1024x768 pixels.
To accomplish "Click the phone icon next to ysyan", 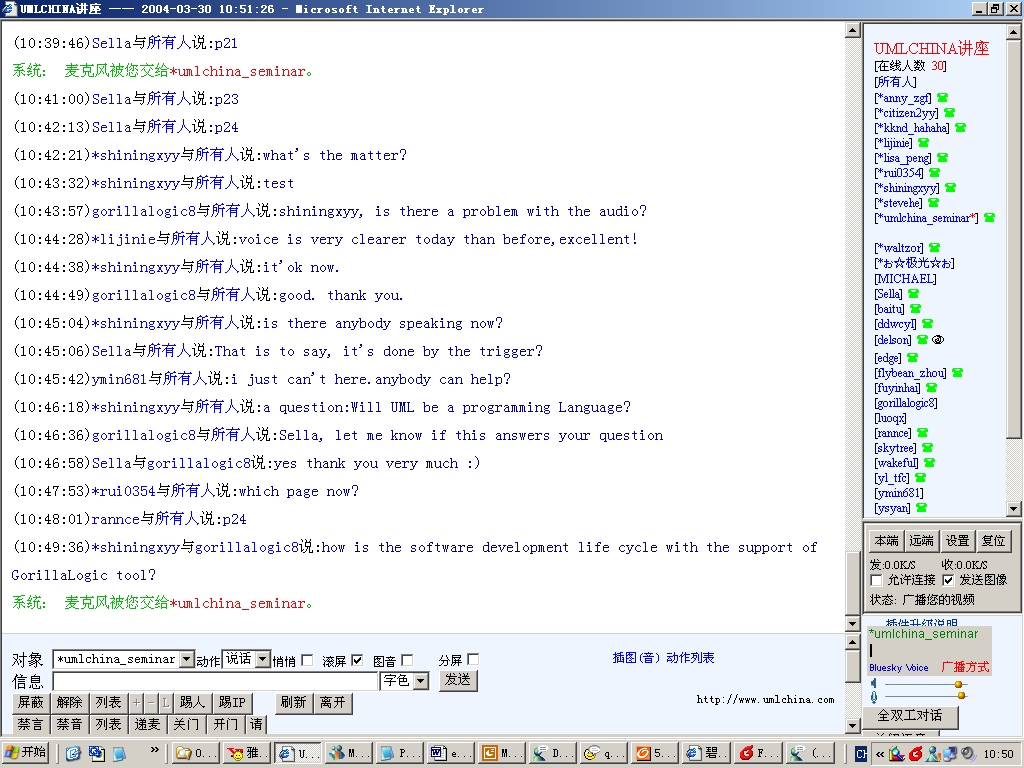I will coord(921,508).
